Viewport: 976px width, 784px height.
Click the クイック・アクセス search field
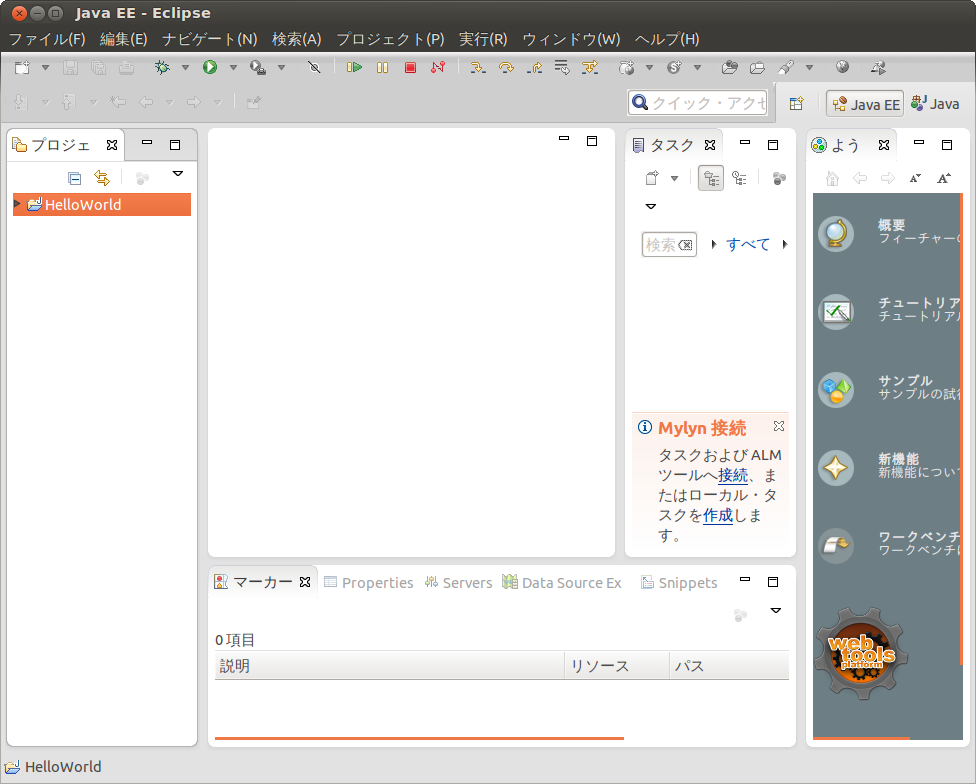point(698,103)
